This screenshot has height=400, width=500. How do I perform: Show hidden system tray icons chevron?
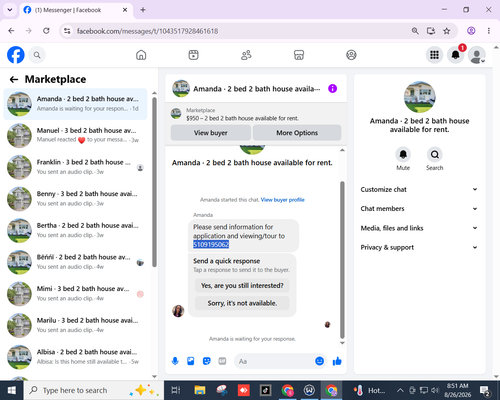pos(400,390)
